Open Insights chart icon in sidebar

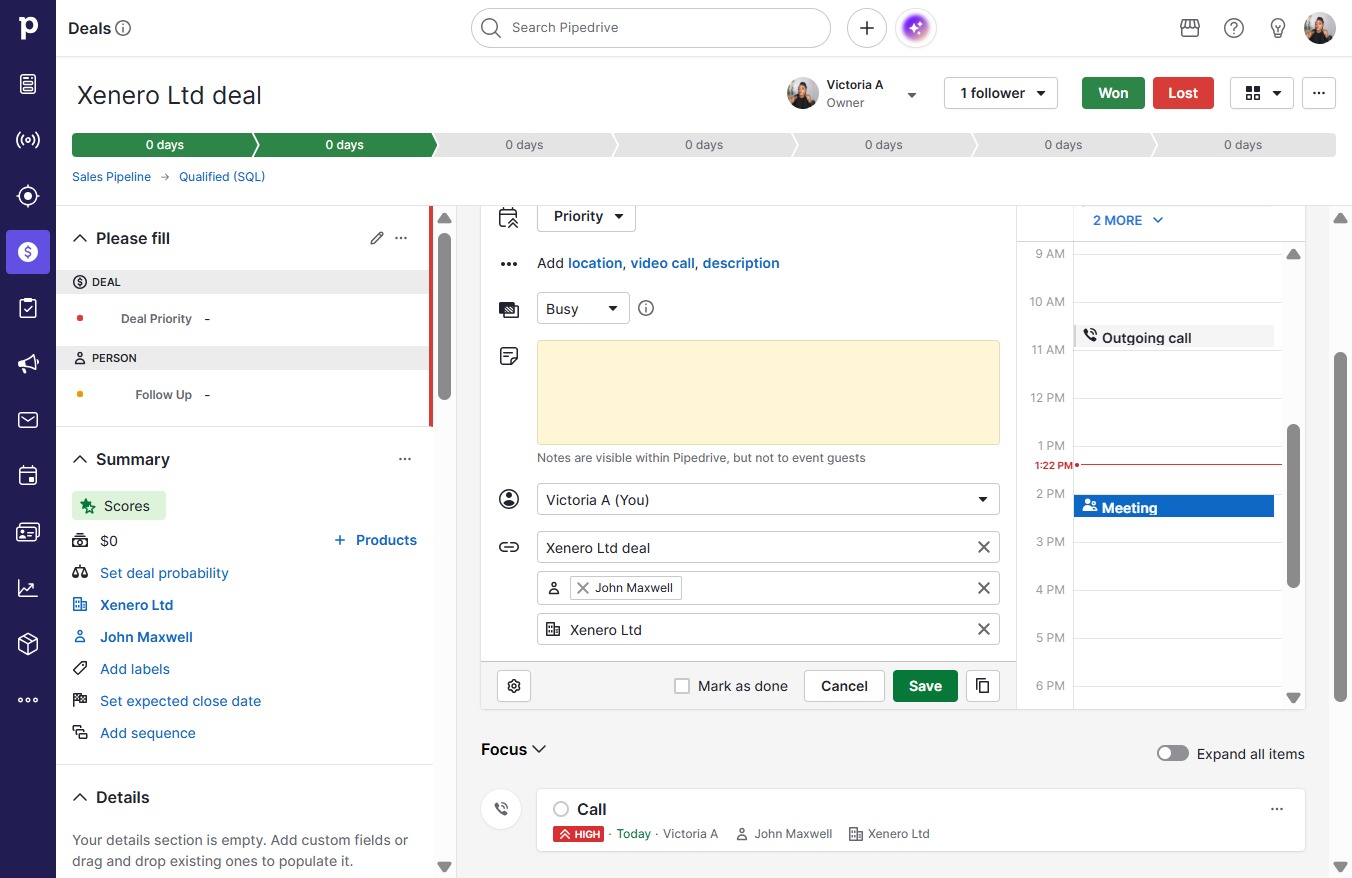click(28, 588)
